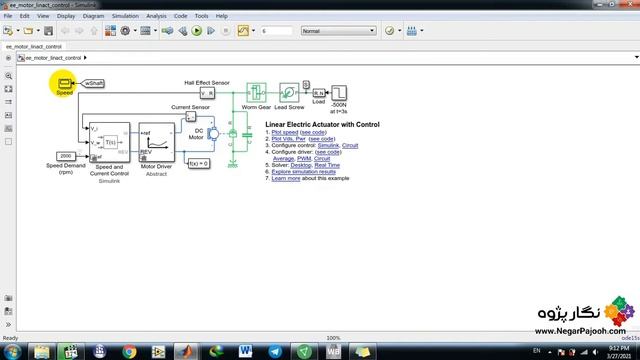
Task: Open the Simulation menu
Action: coord(125,16)
